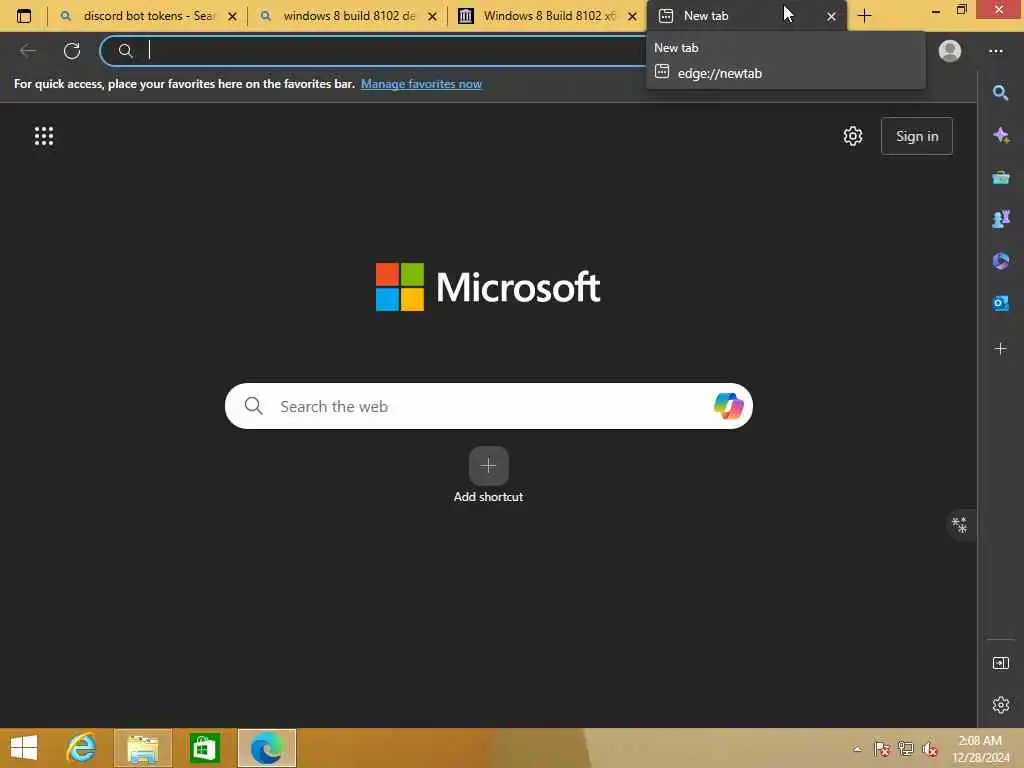Click the magnifier icon in search box
This screenshot has width=1024, height=768.
(253, 406)
